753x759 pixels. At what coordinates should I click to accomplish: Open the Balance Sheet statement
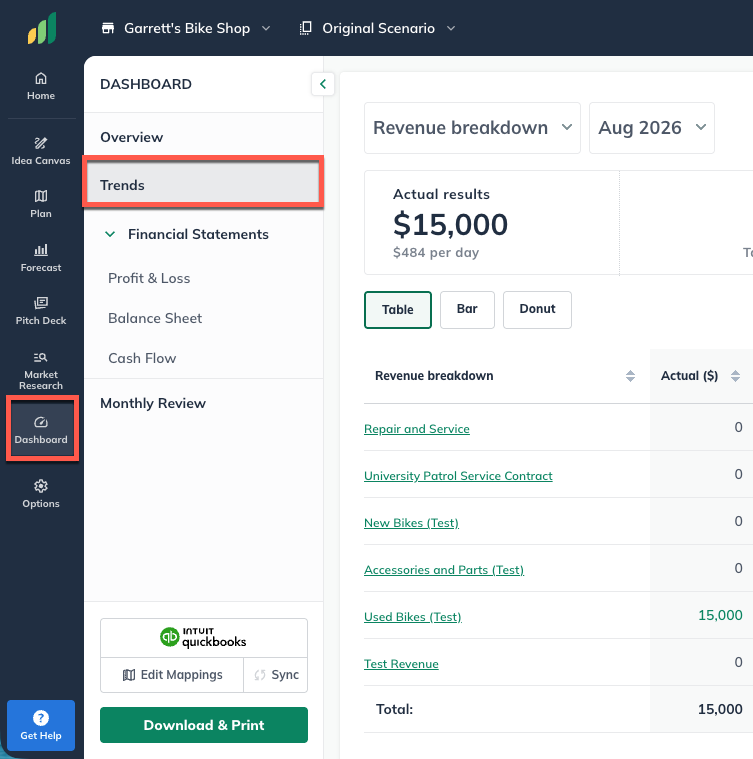[x=155, y=318]
